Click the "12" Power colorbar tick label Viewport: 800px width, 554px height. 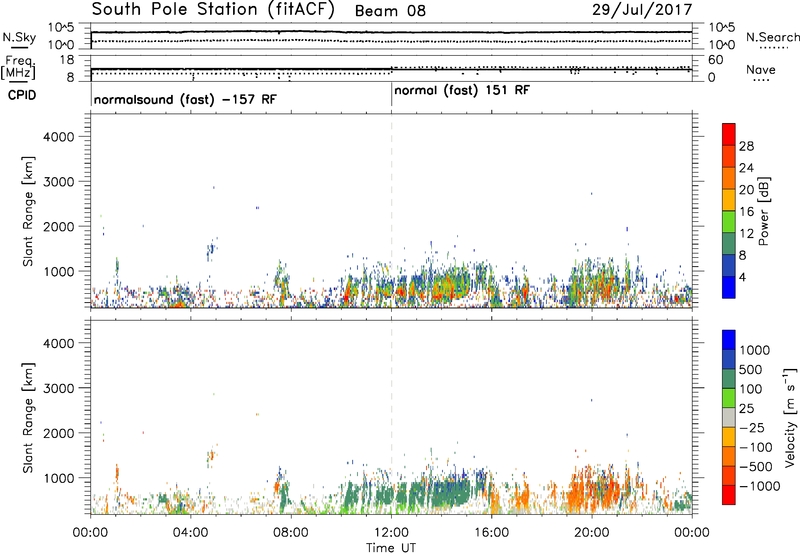pyautogui.click(x=746, y=234)
